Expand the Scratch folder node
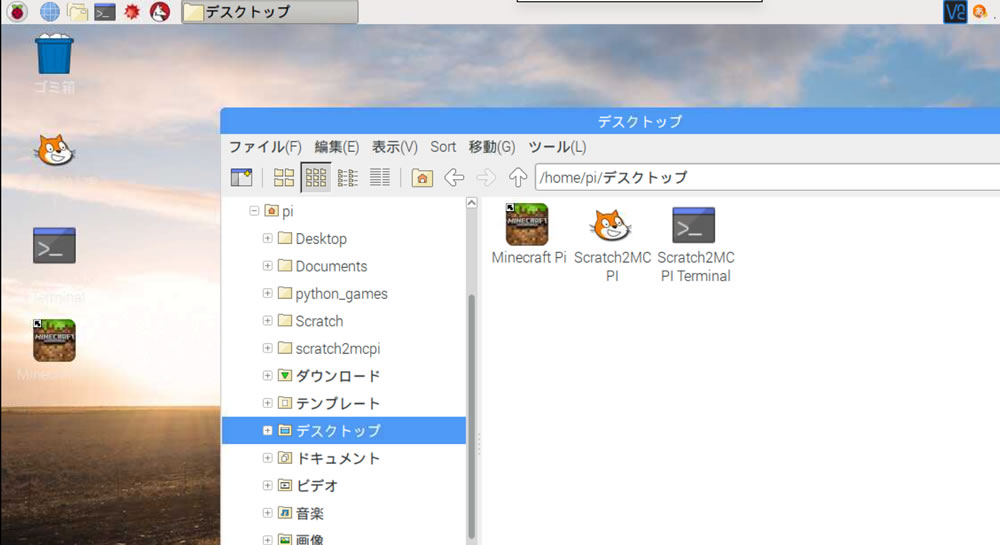Viewport: 1000px width, 545px height. pos(267,321)
